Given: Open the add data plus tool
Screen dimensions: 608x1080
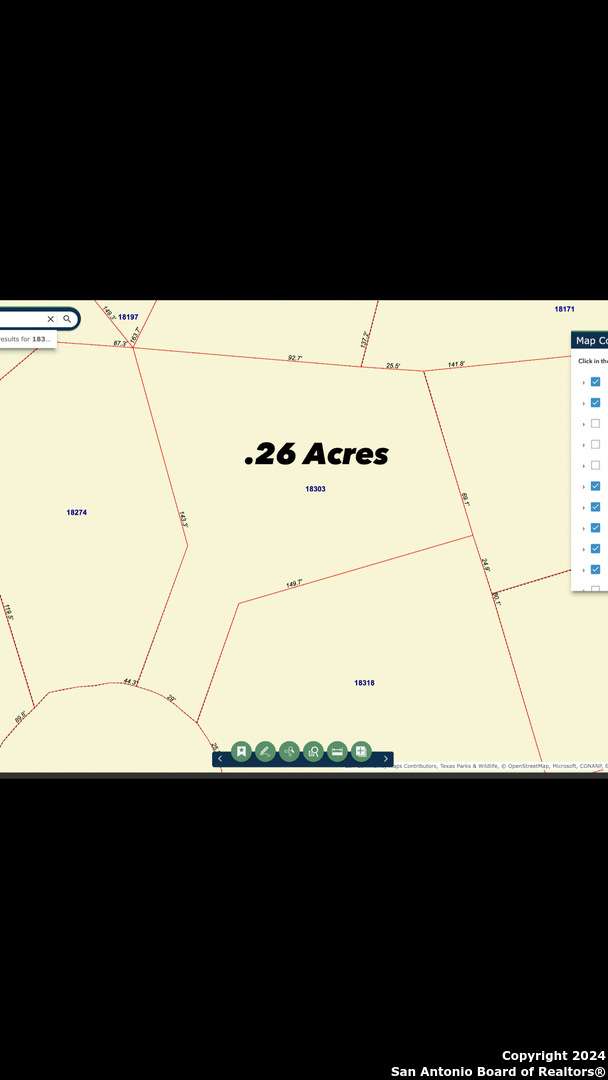Looking at the screenshot, I should coord(361,752).
